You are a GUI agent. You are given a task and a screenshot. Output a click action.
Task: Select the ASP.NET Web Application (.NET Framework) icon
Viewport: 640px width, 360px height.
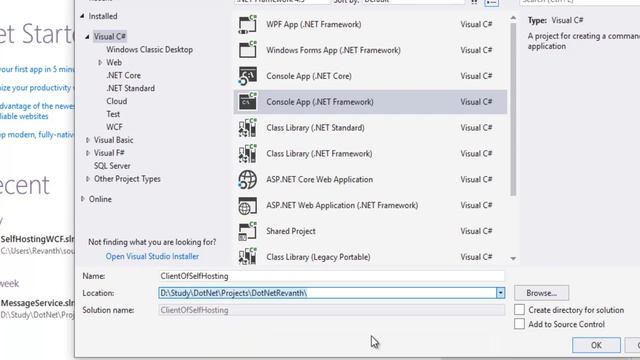247,205
